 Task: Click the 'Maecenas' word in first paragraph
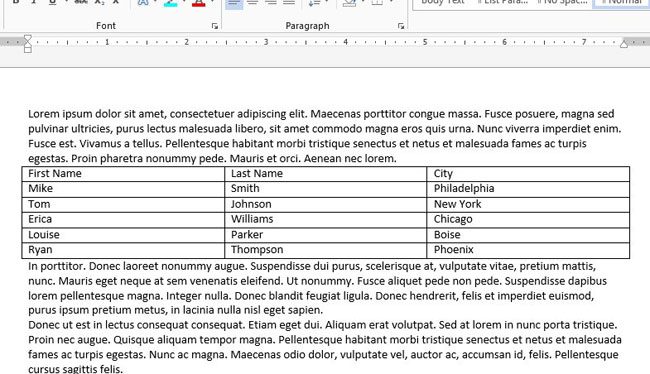[336, 114]
